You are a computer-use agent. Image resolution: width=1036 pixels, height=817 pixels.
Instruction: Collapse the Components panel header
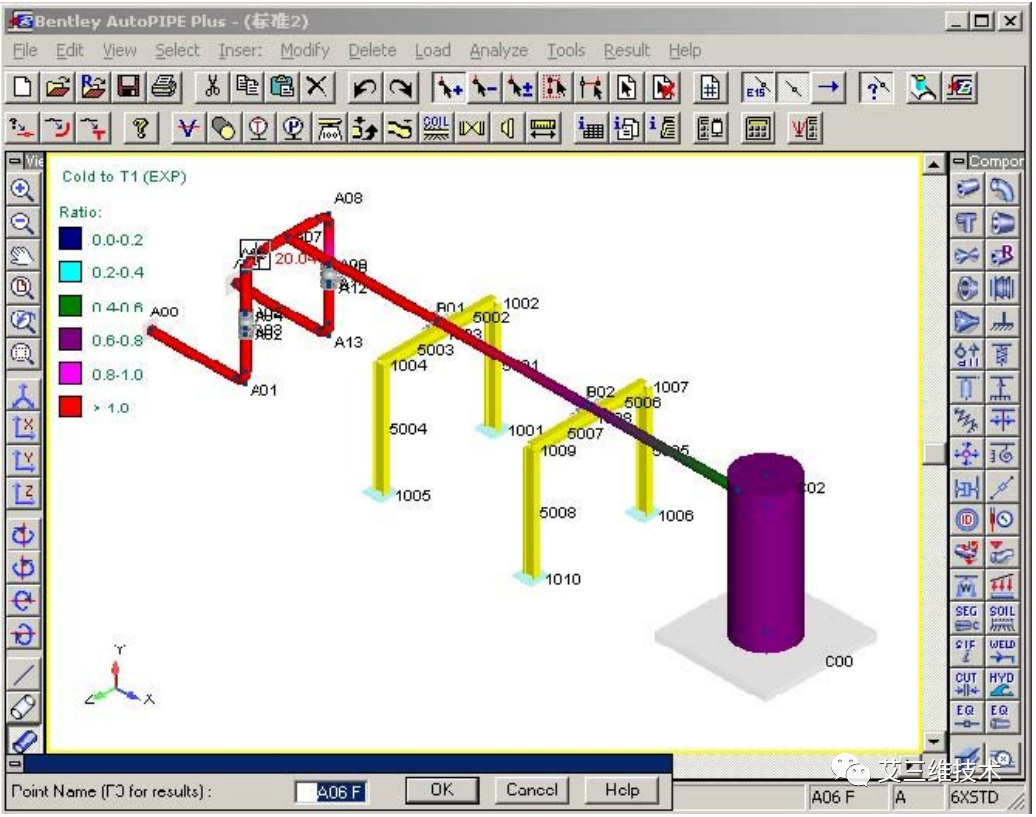[959, 161]
